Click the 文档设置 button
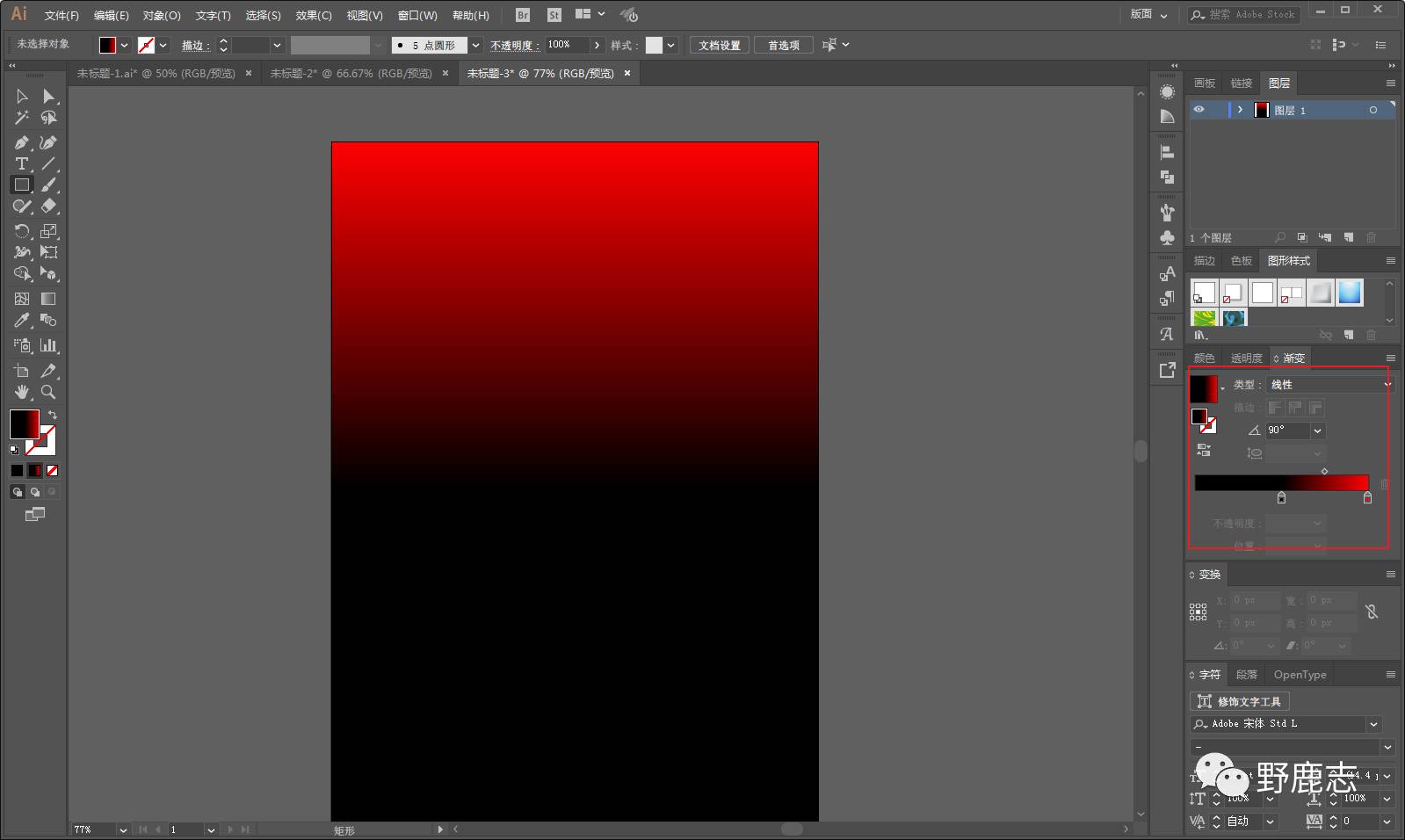The width and height of the screenshot is (1405, 840). tap(719, 45)
